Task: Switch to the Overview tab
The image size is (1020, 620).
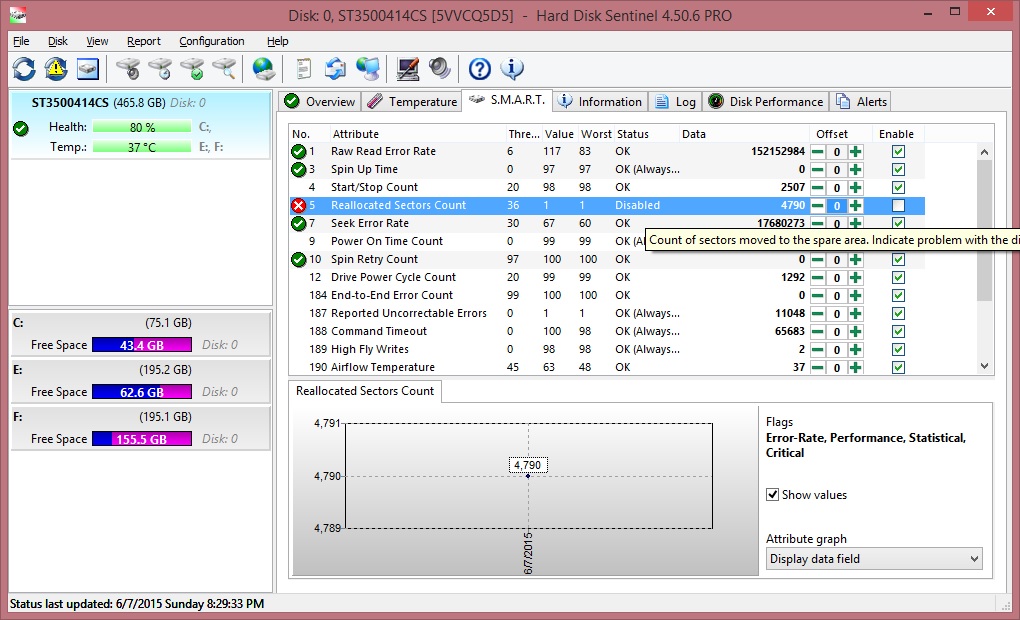Action: [319, 101]
